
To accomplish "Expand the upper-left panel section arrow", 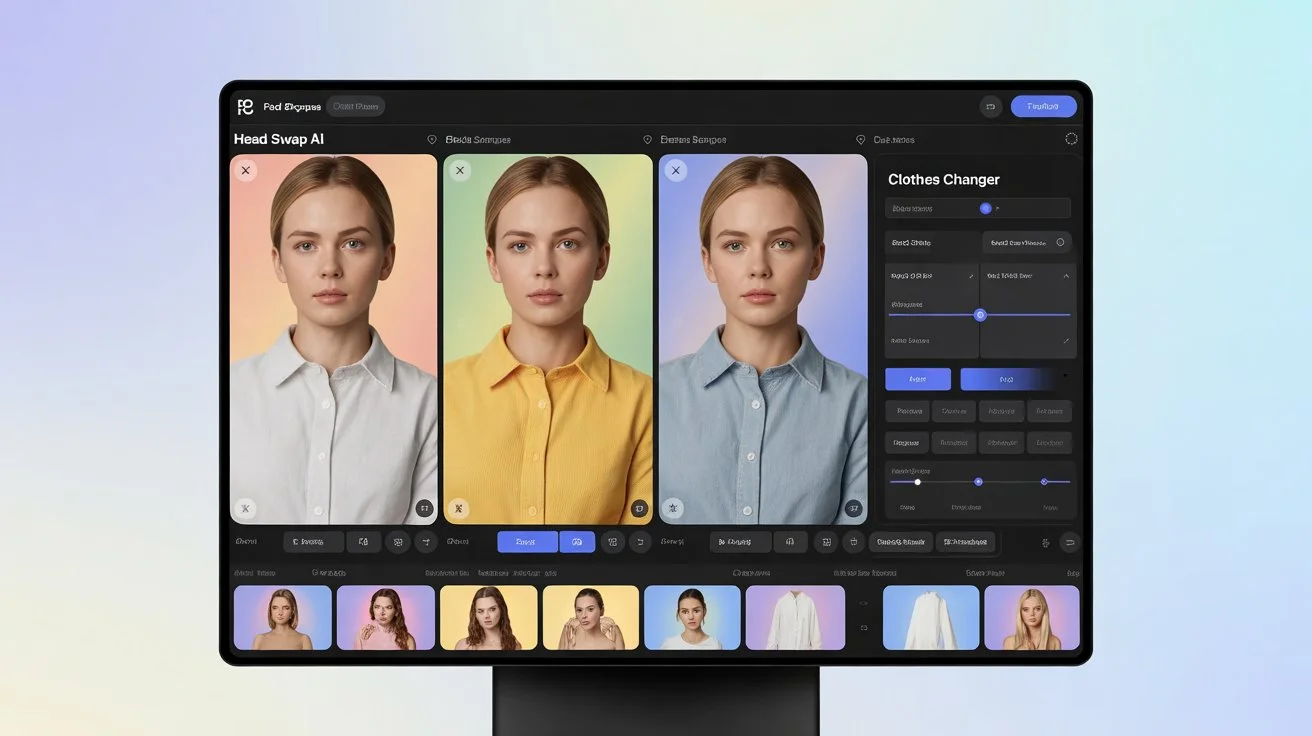I will [x=970, y=276].
